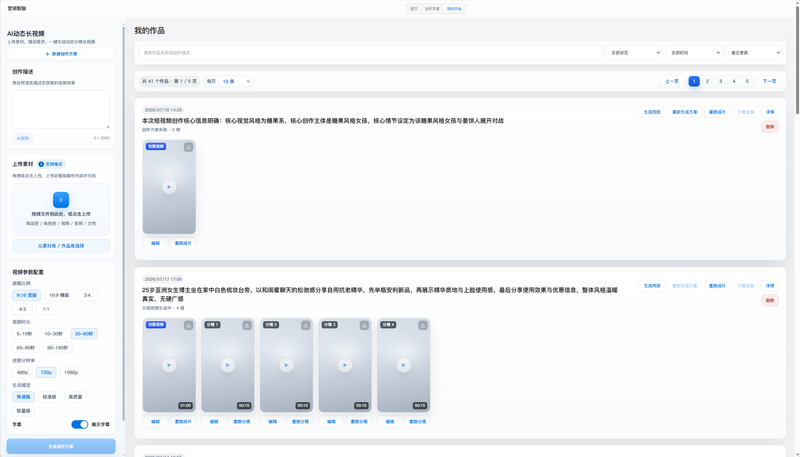Set video duration to 90~180秒
Image resolution: width=800 pixels, height=457 pixels.
(x=58, y=348)
